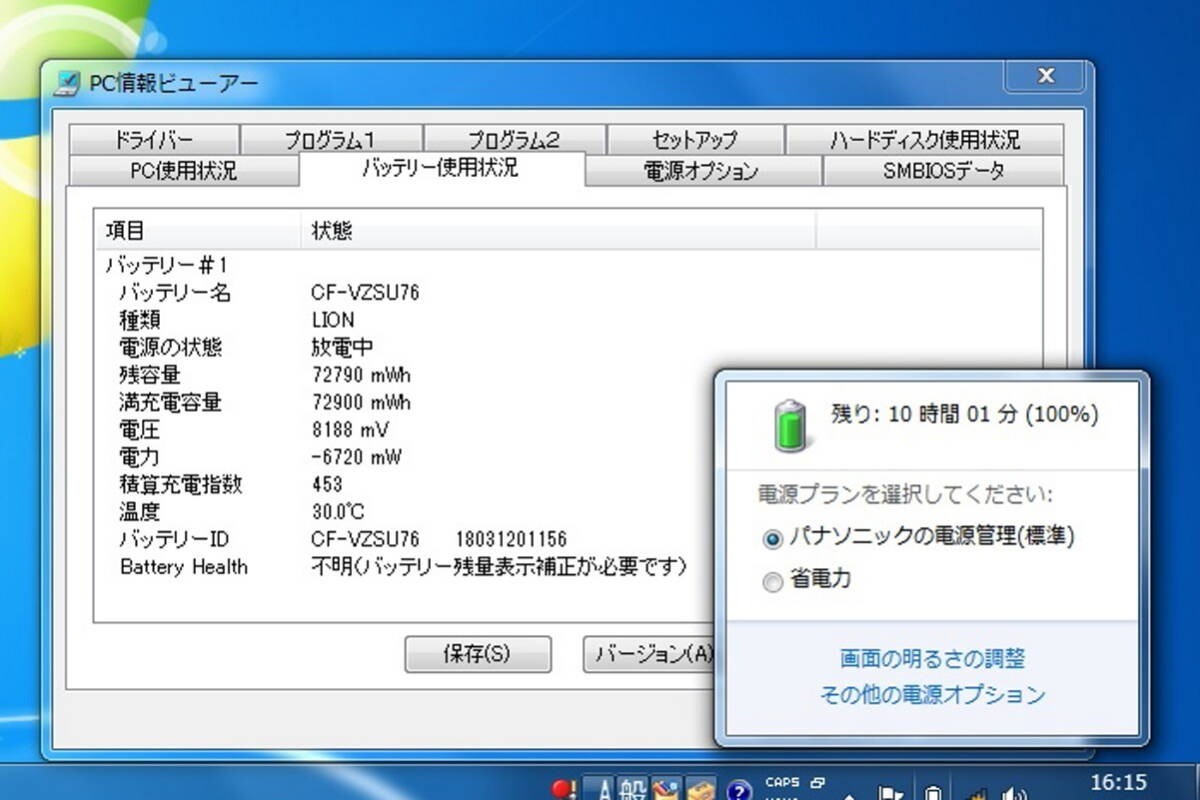Open the ハードディスク使用状況 tab
Screen dimensions: 1200x800
coord(924,140)
